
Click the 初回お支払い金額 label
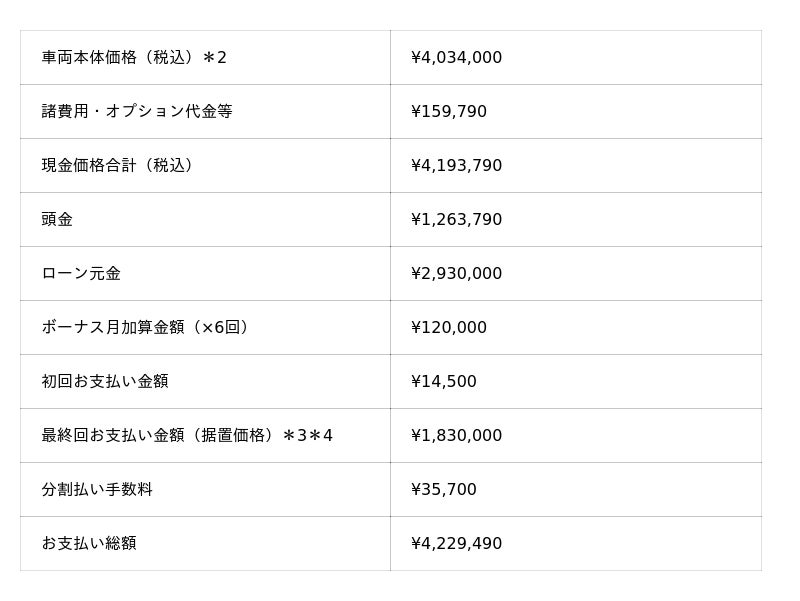click(105, 382)
